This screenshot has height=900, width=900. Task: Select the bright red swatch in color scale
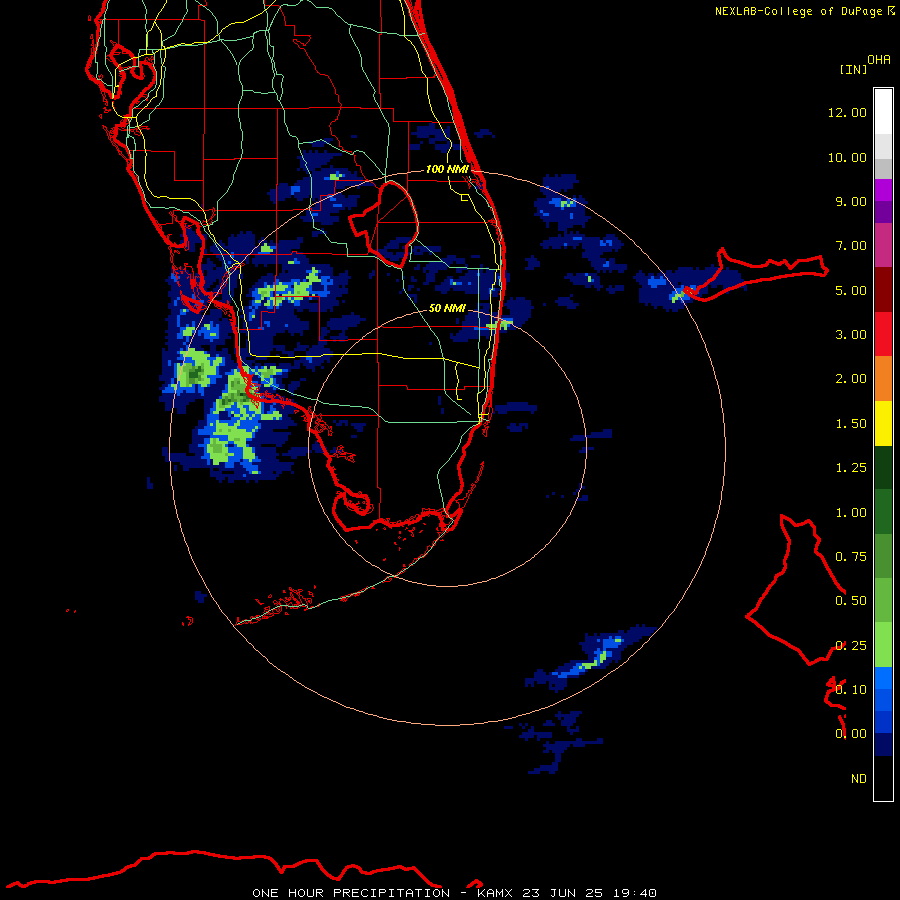pyautogui.click(x=883, y=334)
